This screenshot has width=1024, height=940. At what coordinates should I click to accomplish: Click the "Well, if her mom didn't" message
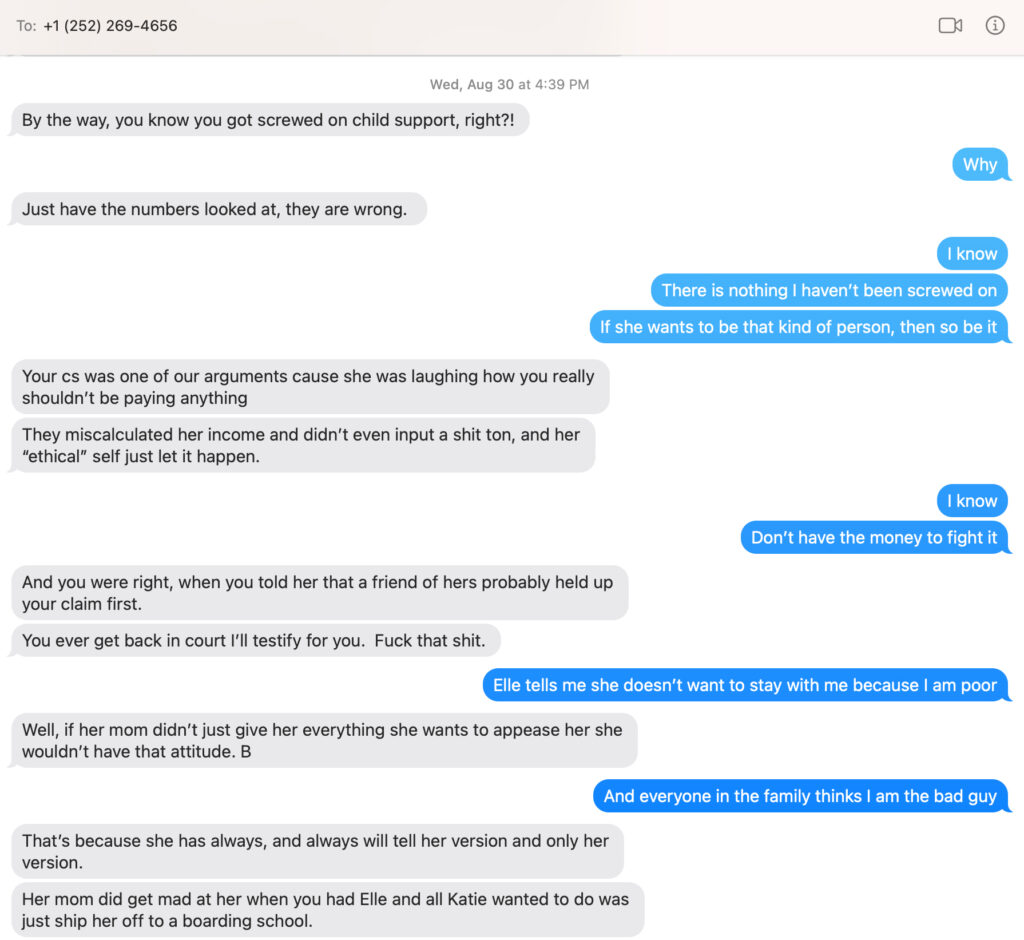(x=322, y=741)
